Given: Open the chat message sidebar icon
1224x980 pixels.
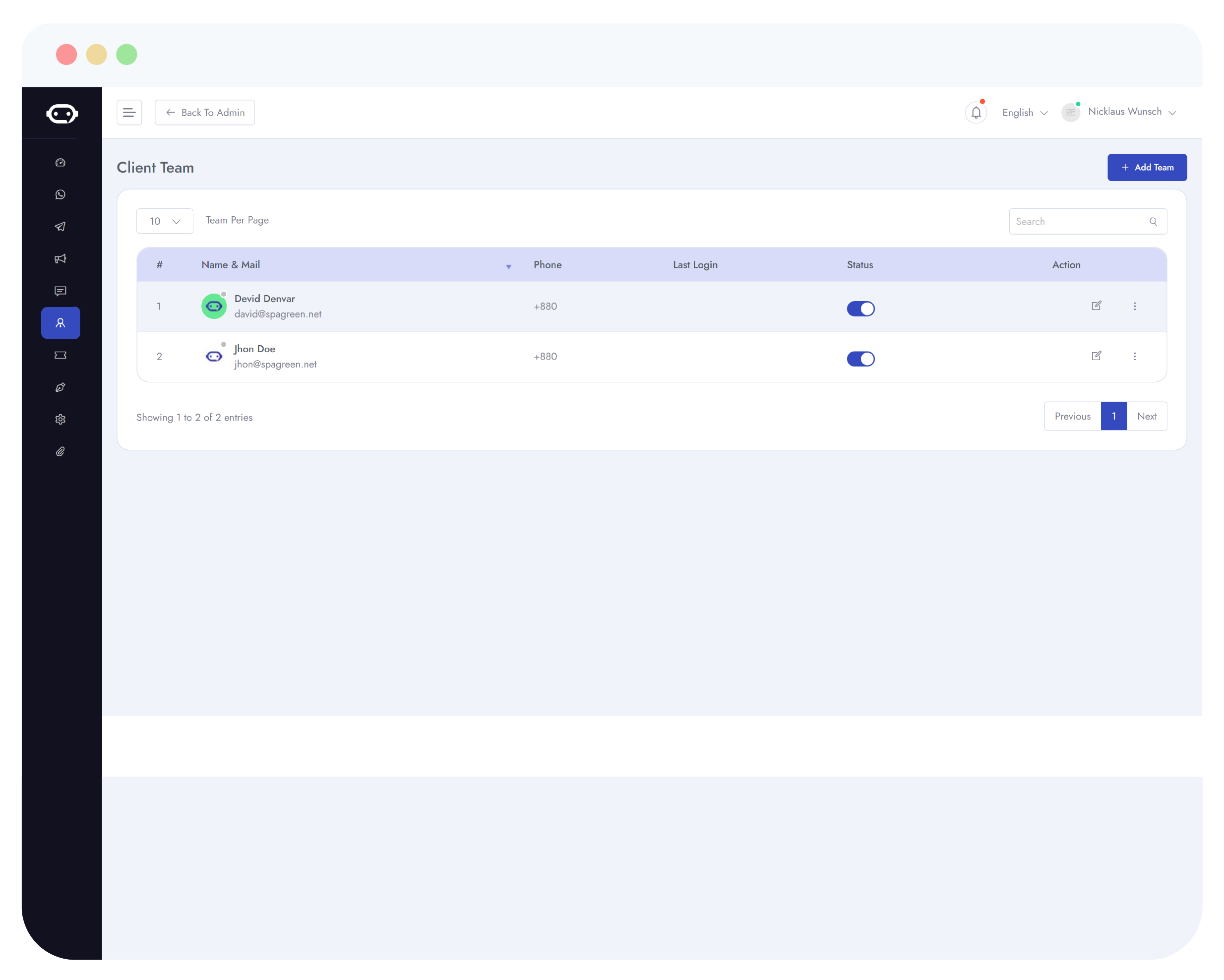Looking at the screenshot, I should pos(60,291).
